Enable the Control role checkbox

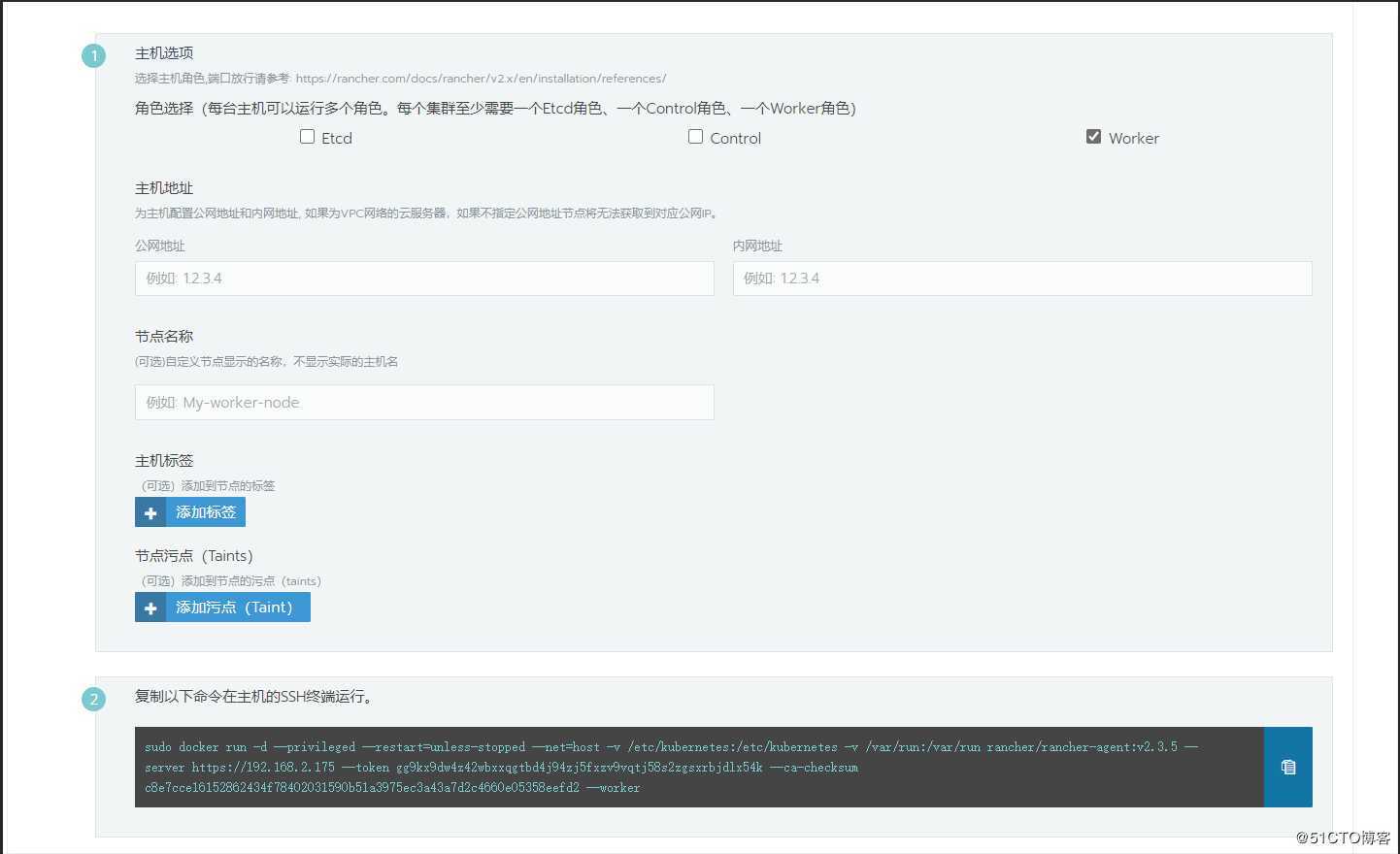(695, 137)
